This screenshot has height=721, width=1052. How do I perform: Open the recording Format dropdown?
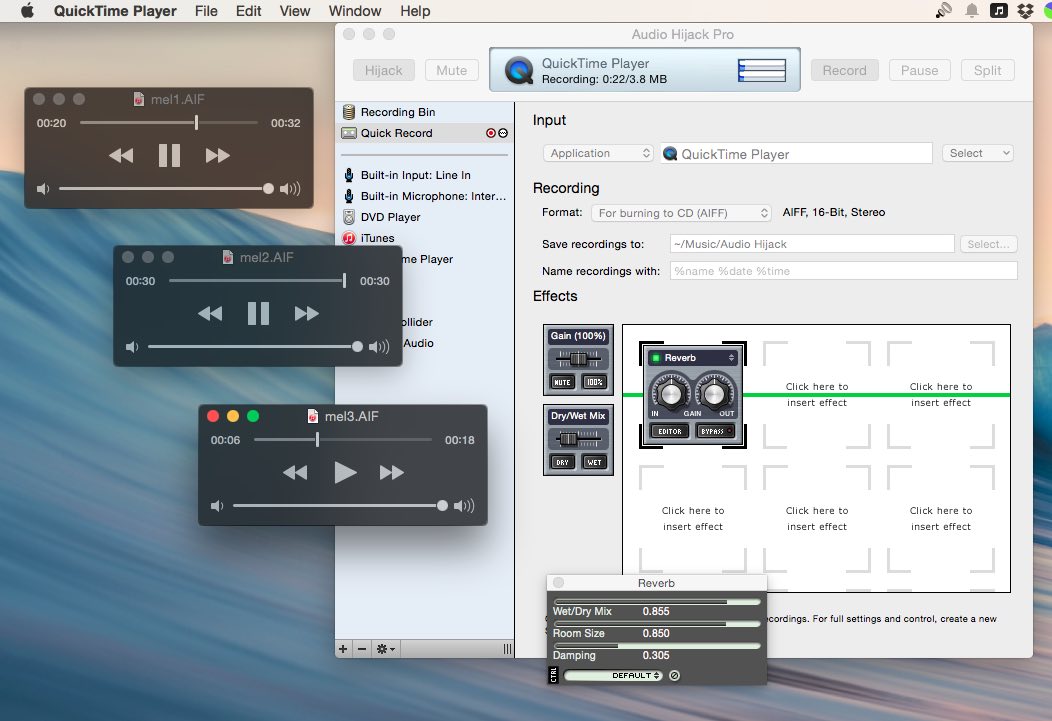681,213
